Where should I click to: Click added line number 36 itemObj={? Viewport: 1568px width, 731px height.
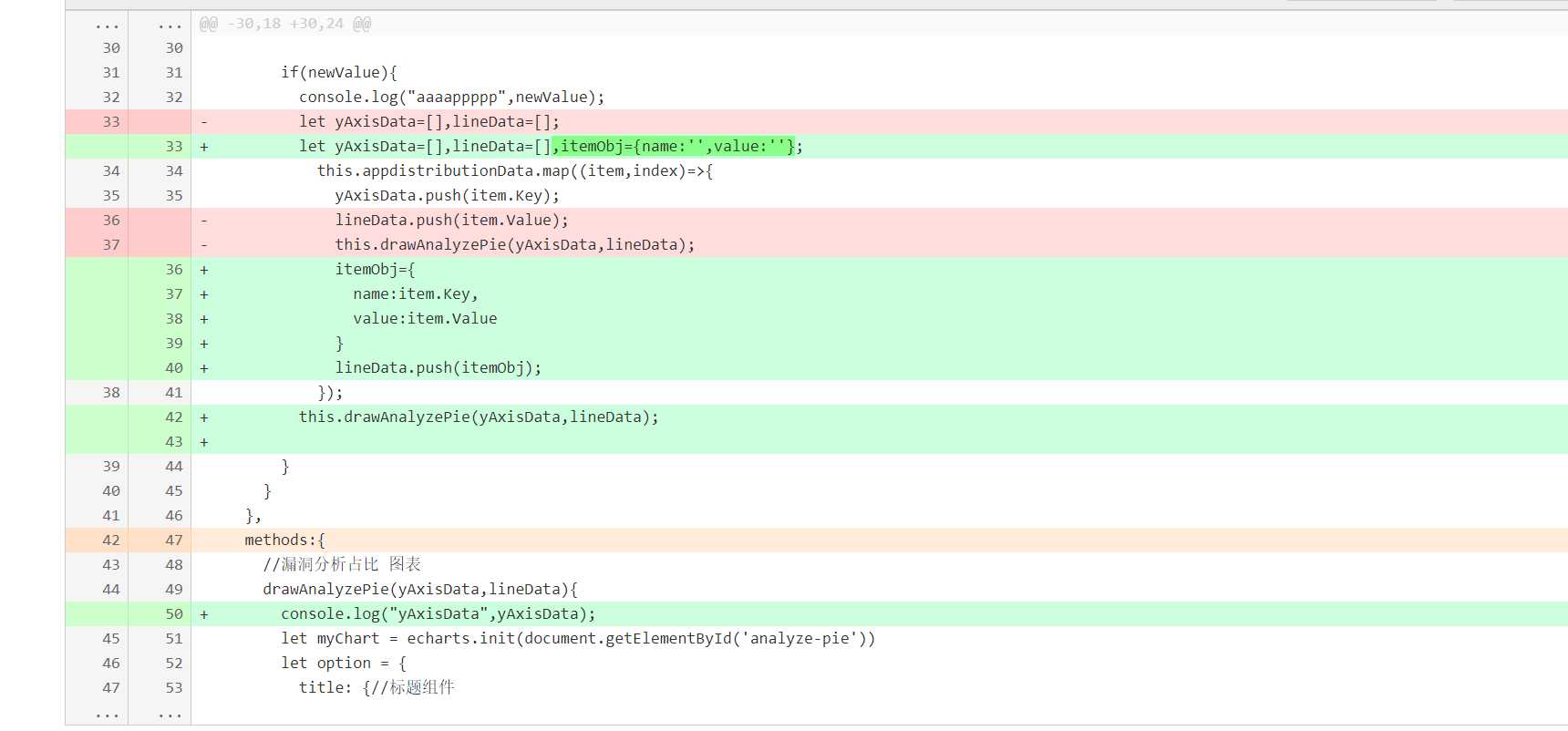(174, 269)
